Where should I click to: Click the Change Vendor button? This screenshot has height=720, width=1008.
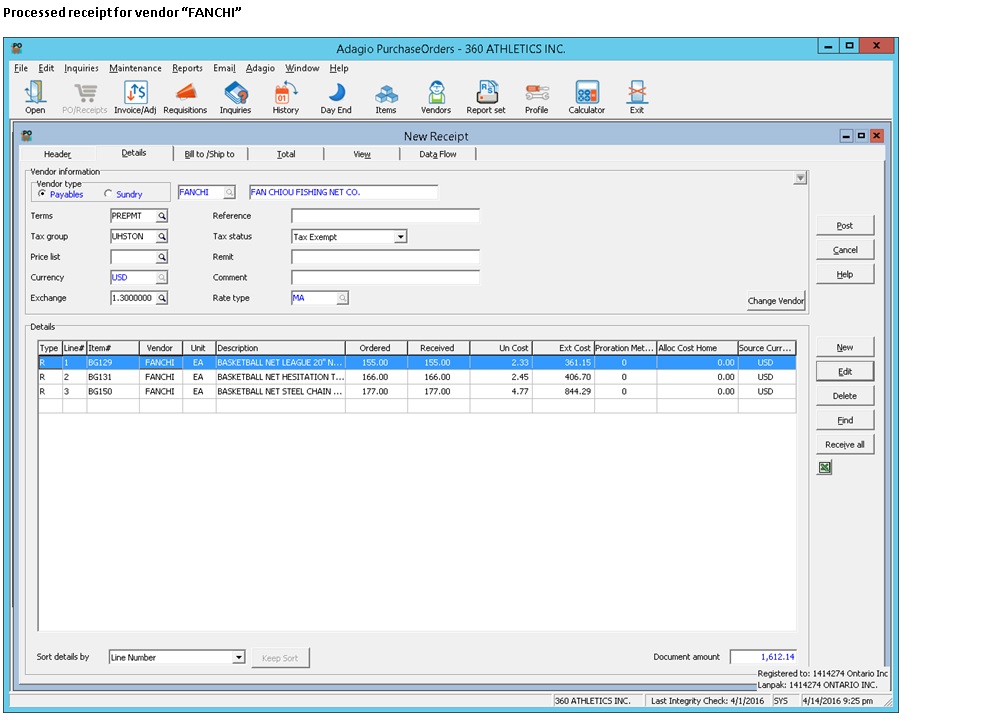point(776,301)
